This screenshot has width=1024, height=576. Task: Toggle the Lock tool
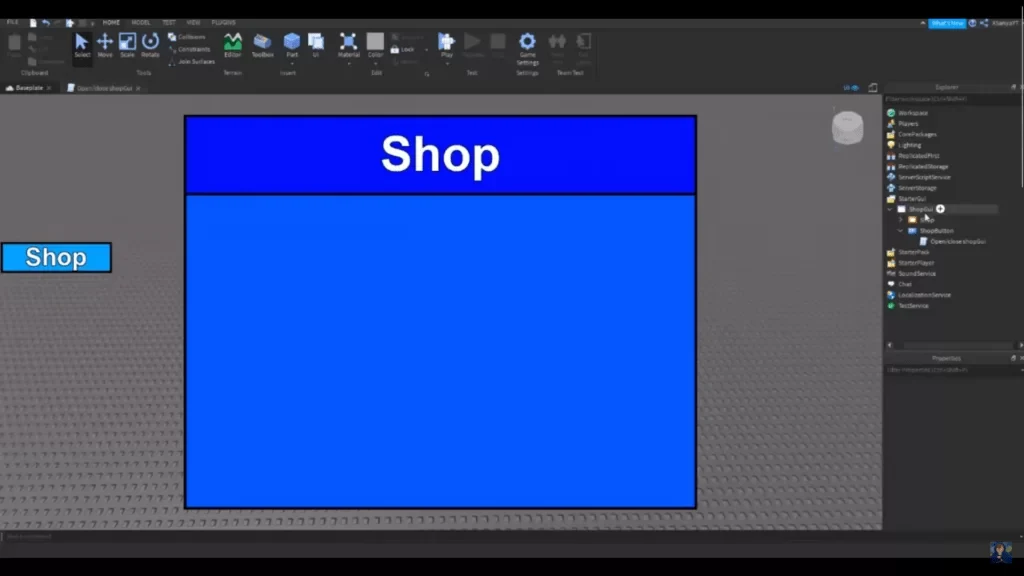coord(402,50)
